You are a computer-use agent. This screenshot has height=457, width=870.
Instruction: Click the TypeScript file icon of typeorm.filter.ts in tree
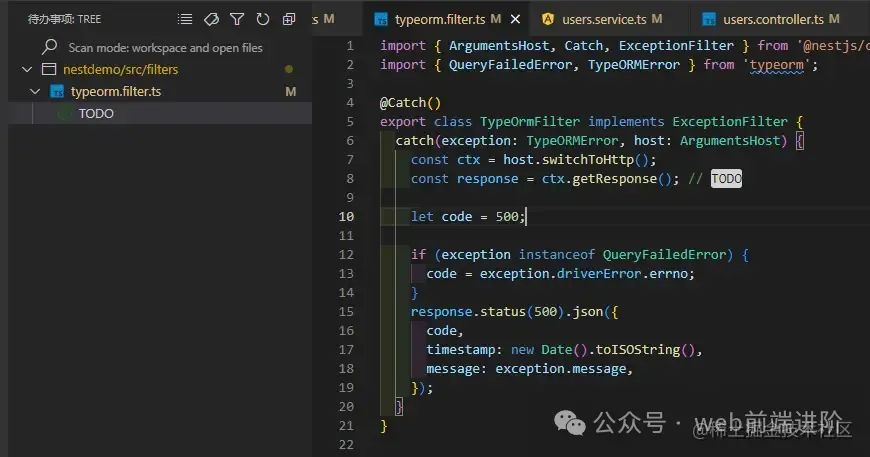pyautogui.click(x=57, y=92)
